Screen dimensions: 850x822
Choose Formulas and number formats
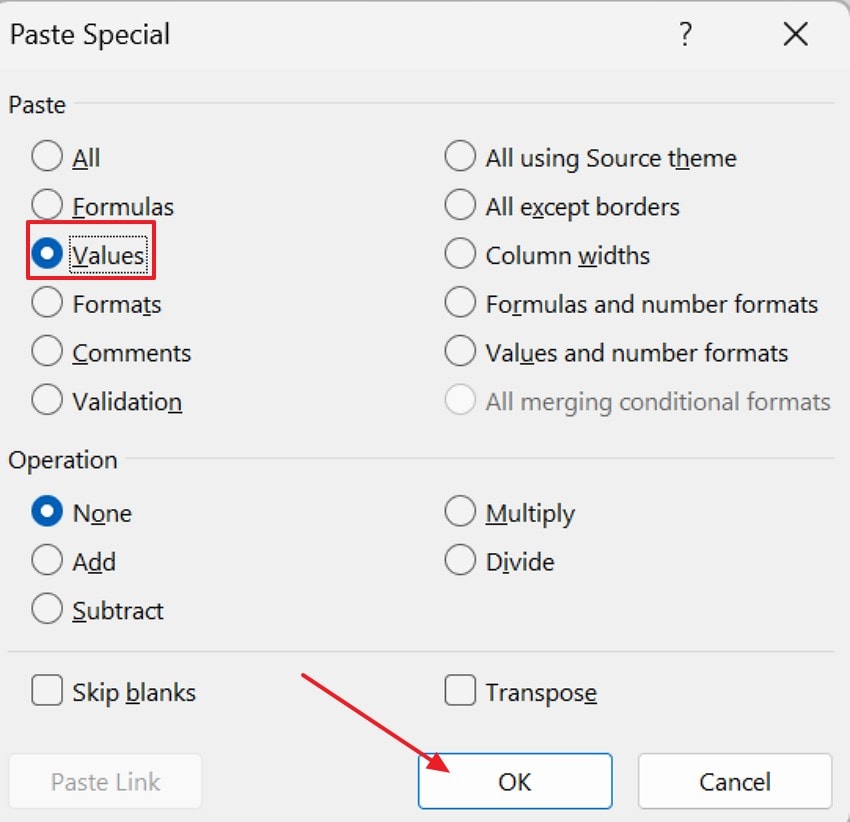[460, 303]
